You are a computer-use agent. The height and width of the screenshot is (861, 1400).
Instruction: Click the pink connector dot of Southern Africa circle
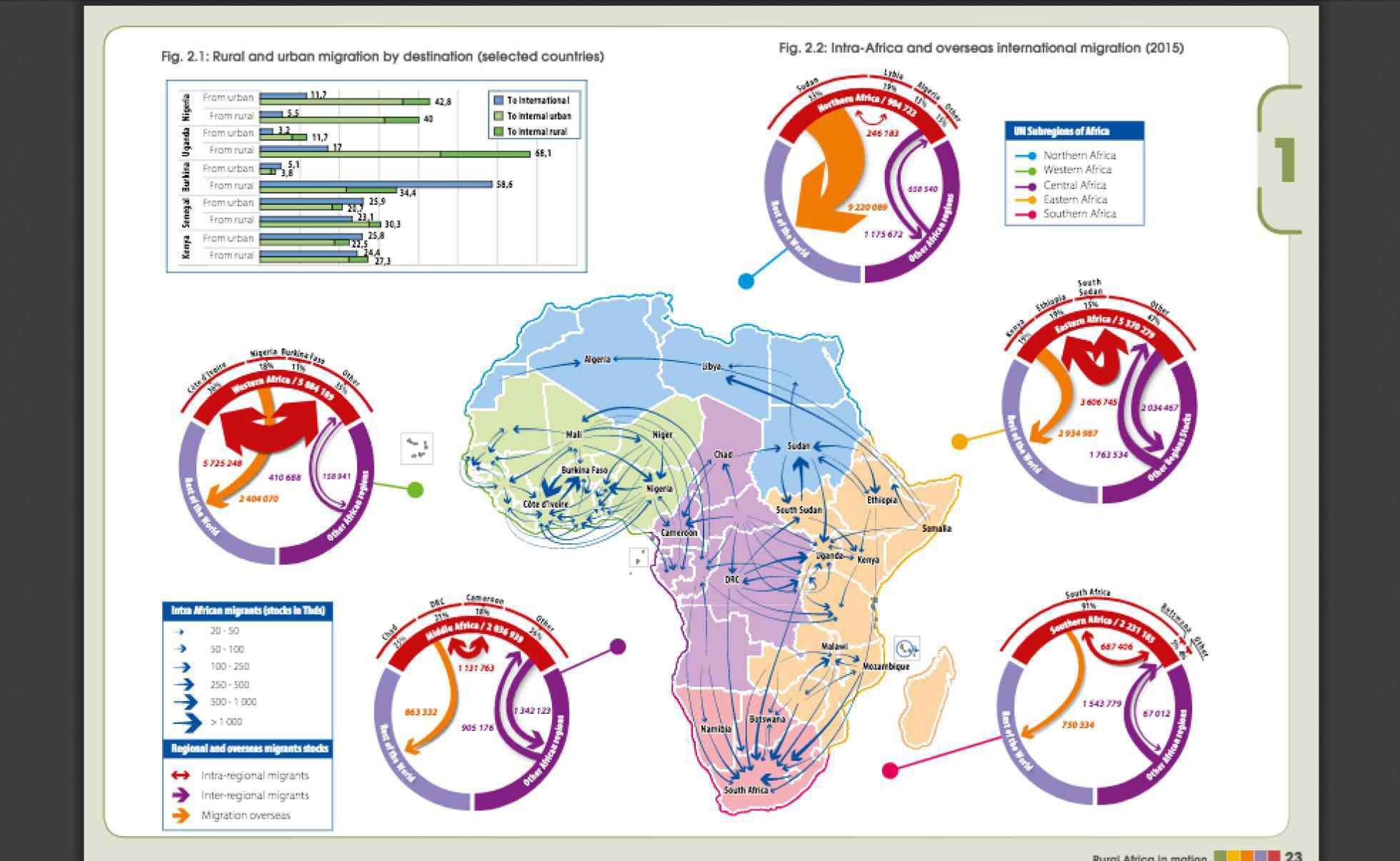point(889,770)
